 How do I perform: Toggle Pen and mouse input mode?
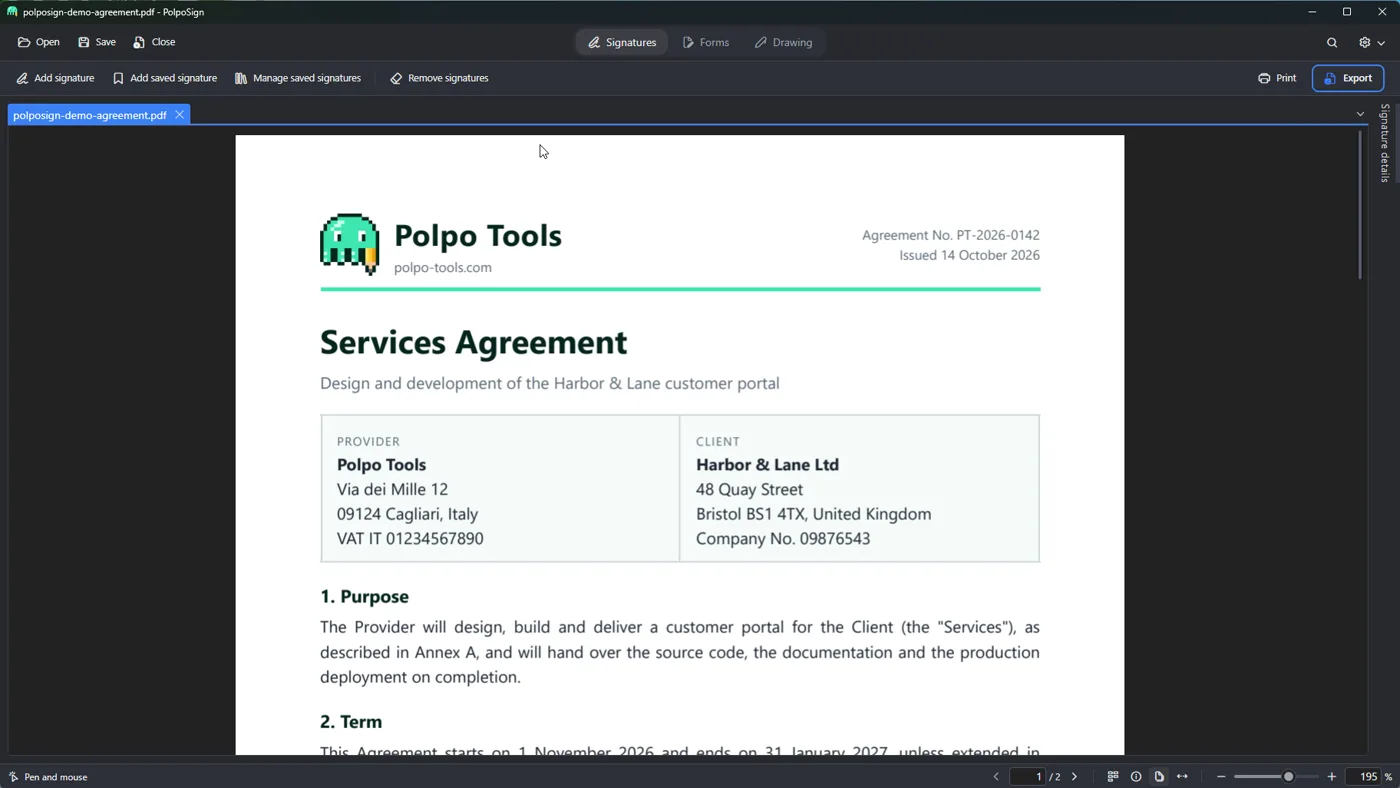click(x=48, y=777)
